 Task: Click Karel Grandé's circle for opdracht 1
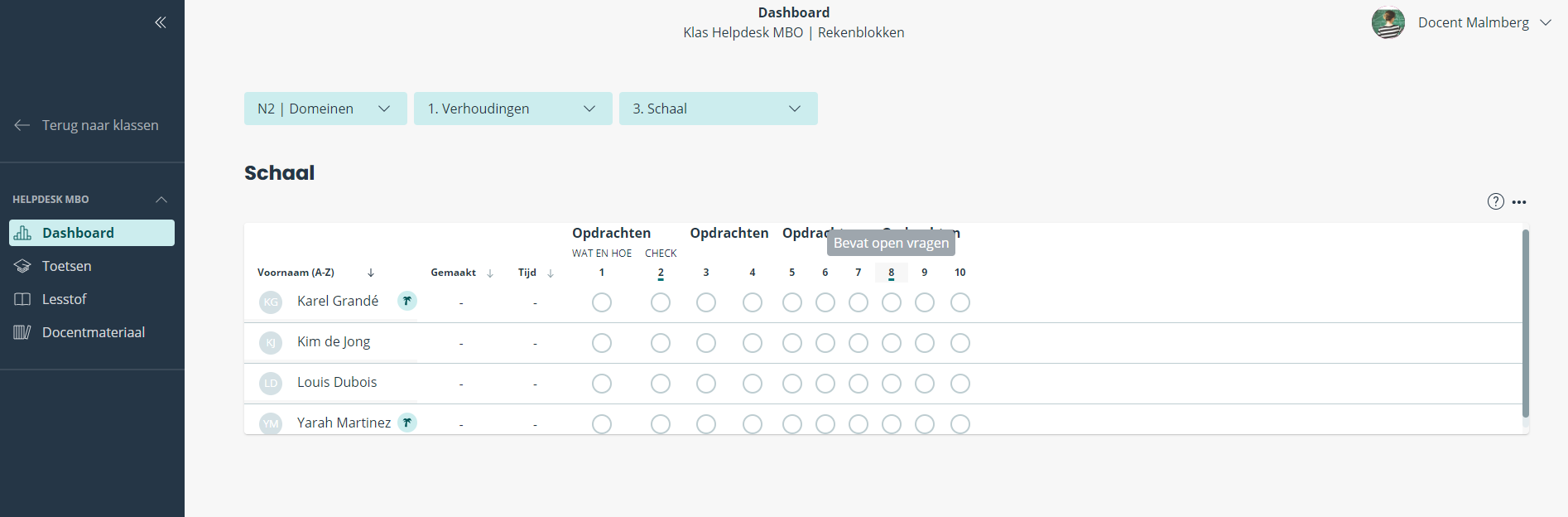pos(602,302)
